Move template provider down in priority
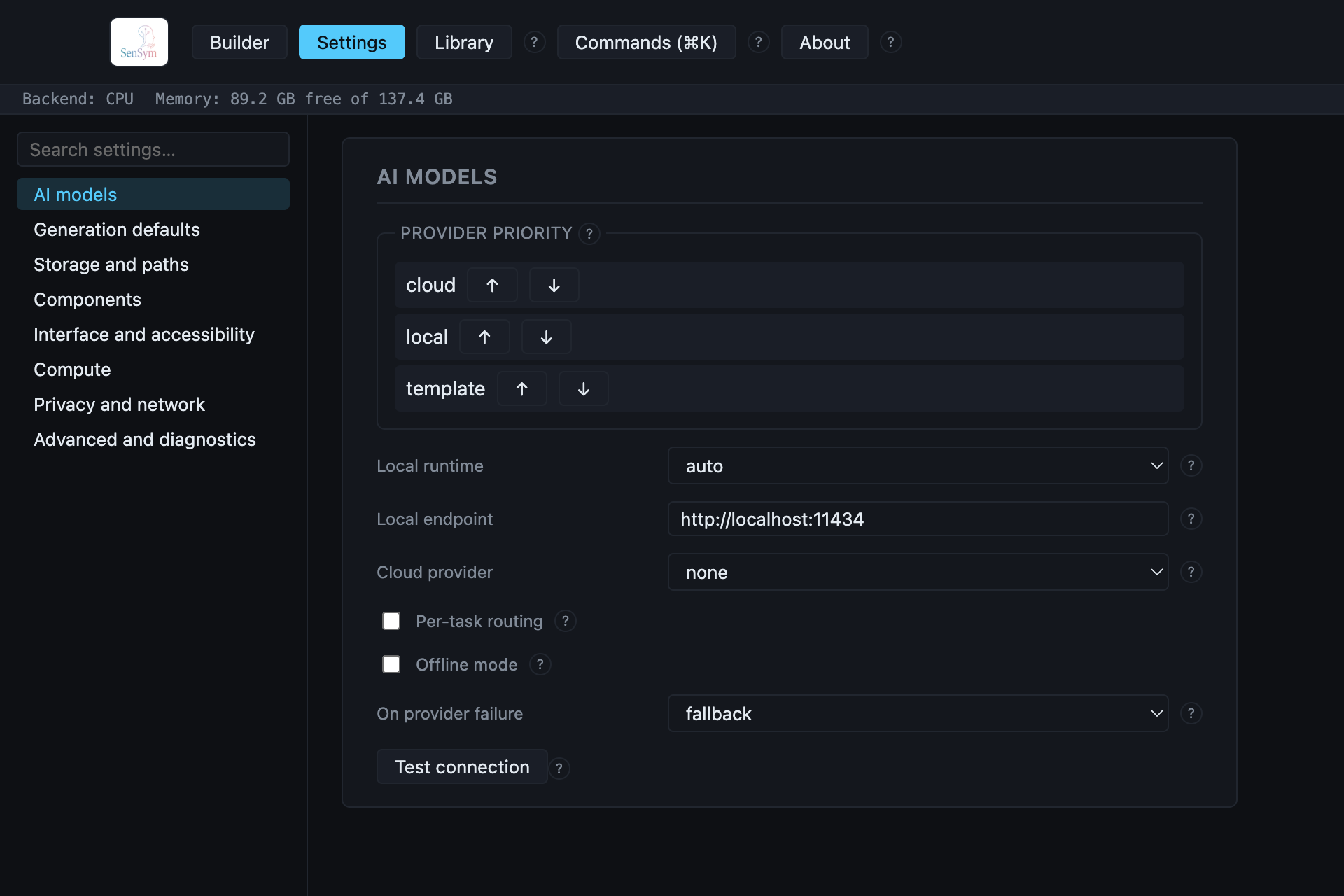The image size is (1344, 896). [583, 388]
